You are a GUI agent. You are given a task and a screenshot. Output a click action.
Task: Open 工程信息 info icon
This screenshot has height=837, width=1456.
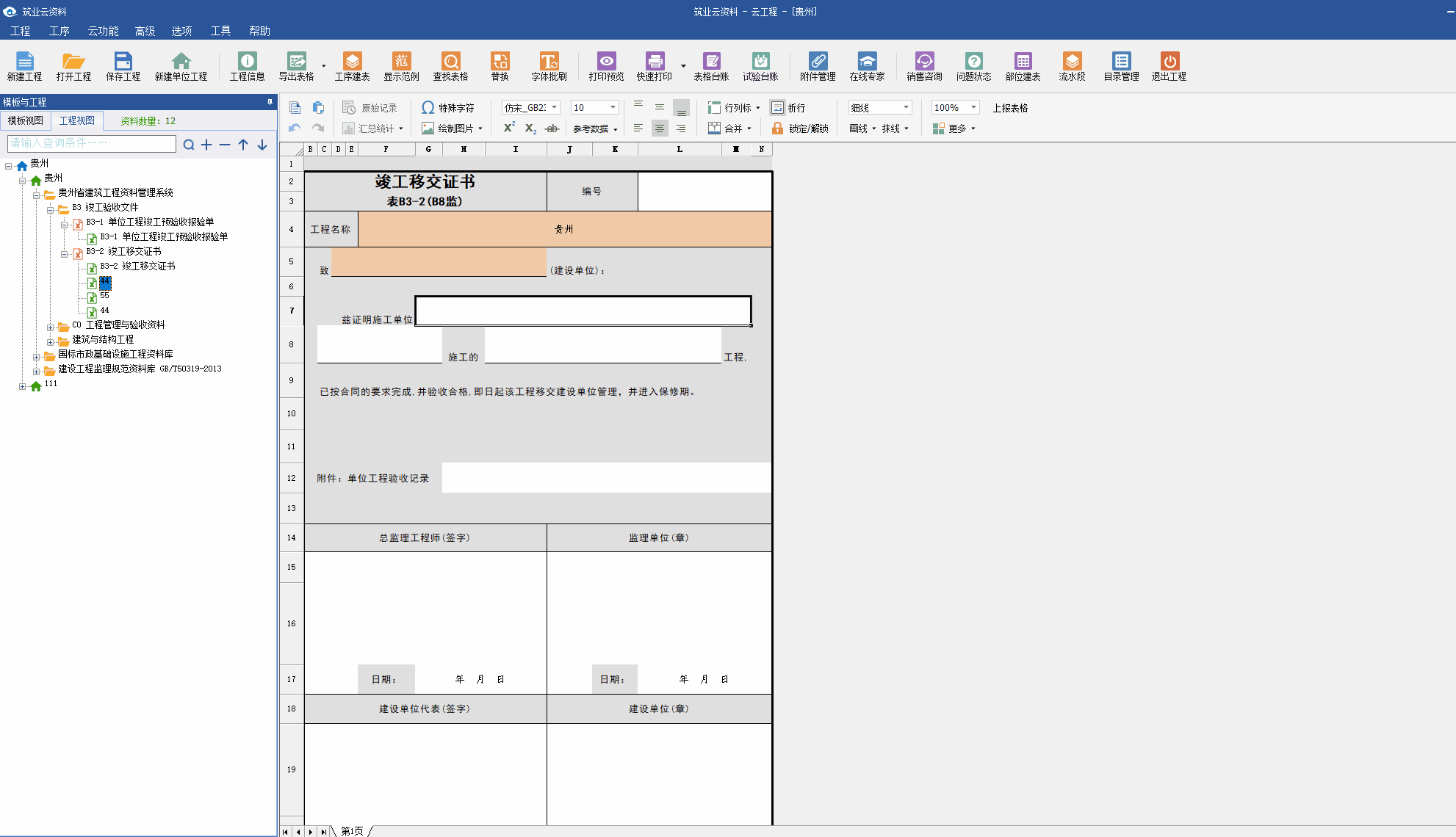[x=247, y=66]
